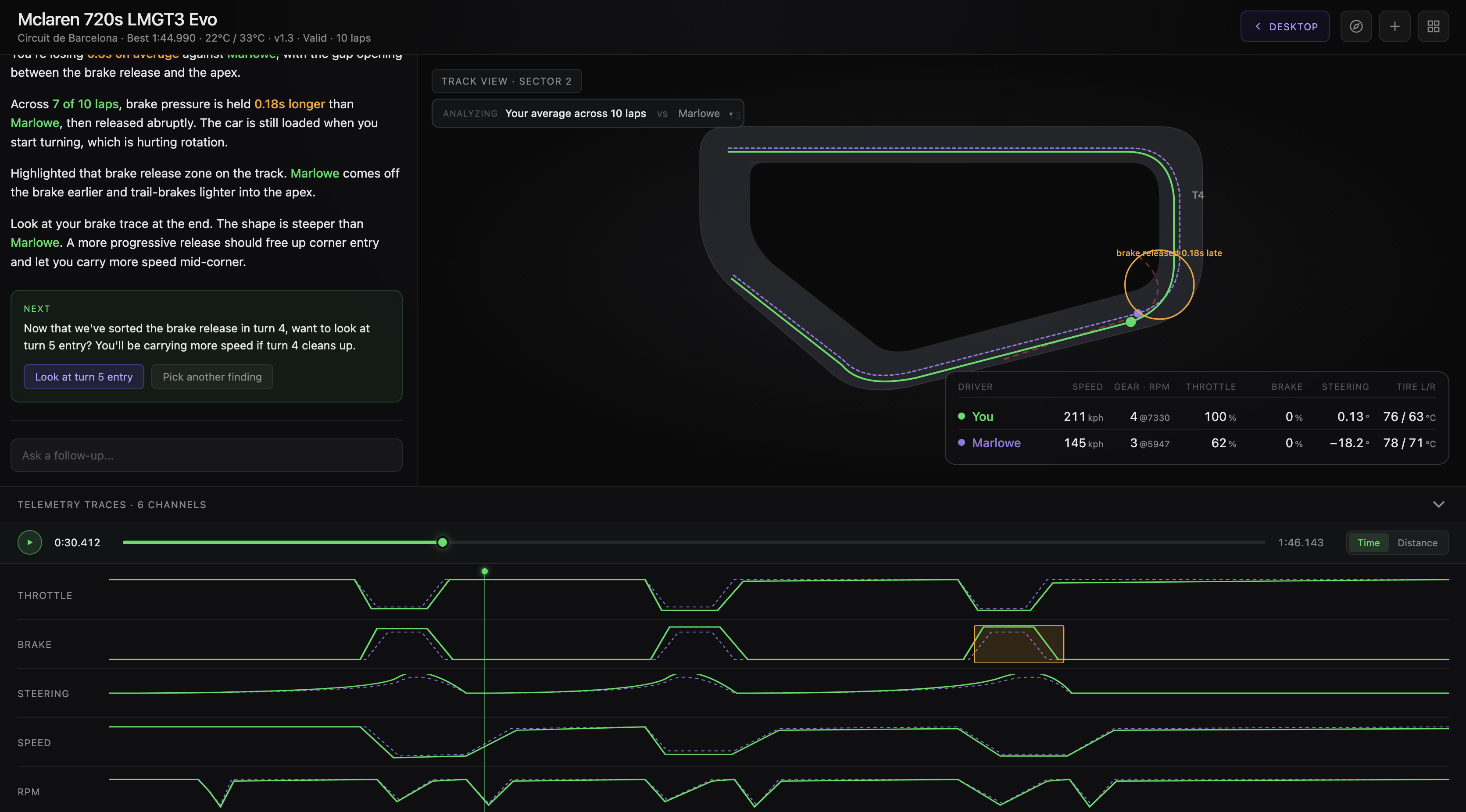1466x812 pixels.
Task: Click the 1:46.143 total time readout
Action: coord(1300,542)
